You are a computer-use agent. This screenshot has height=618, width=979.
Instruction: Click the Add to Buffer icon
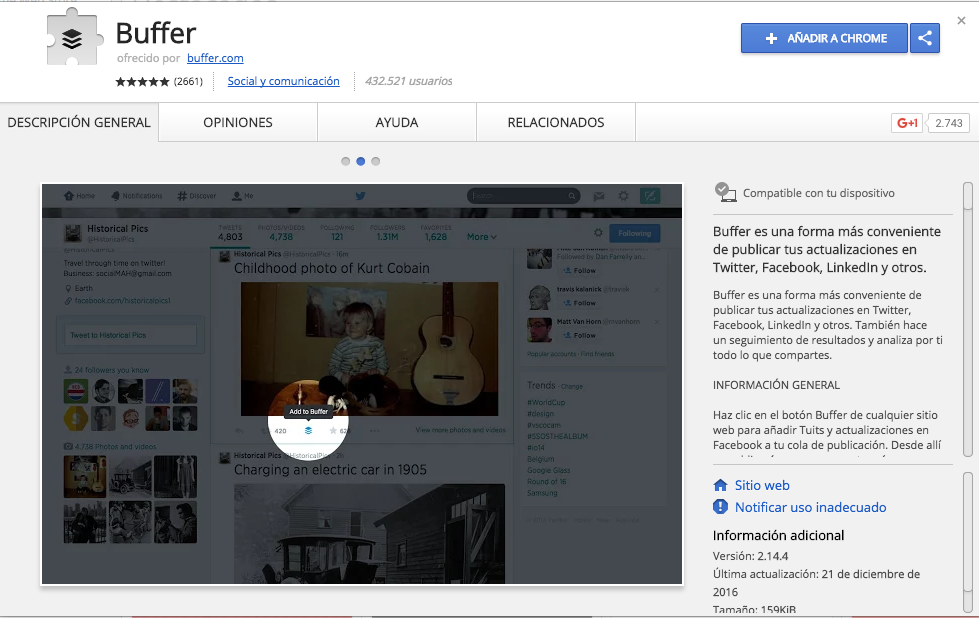(x=308, y=431)
